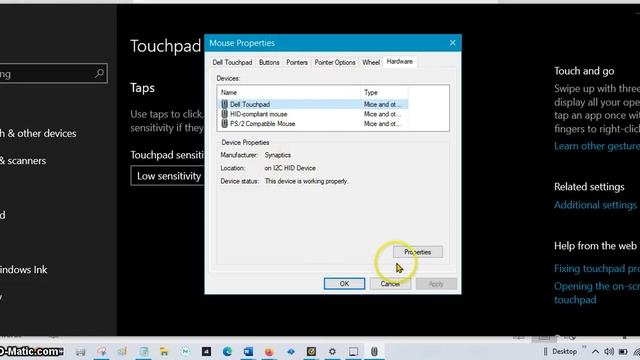Open the Touchpad sensitivity dropdown
Image resolution: width=640 pixels, height=360 pixels.
167,176
